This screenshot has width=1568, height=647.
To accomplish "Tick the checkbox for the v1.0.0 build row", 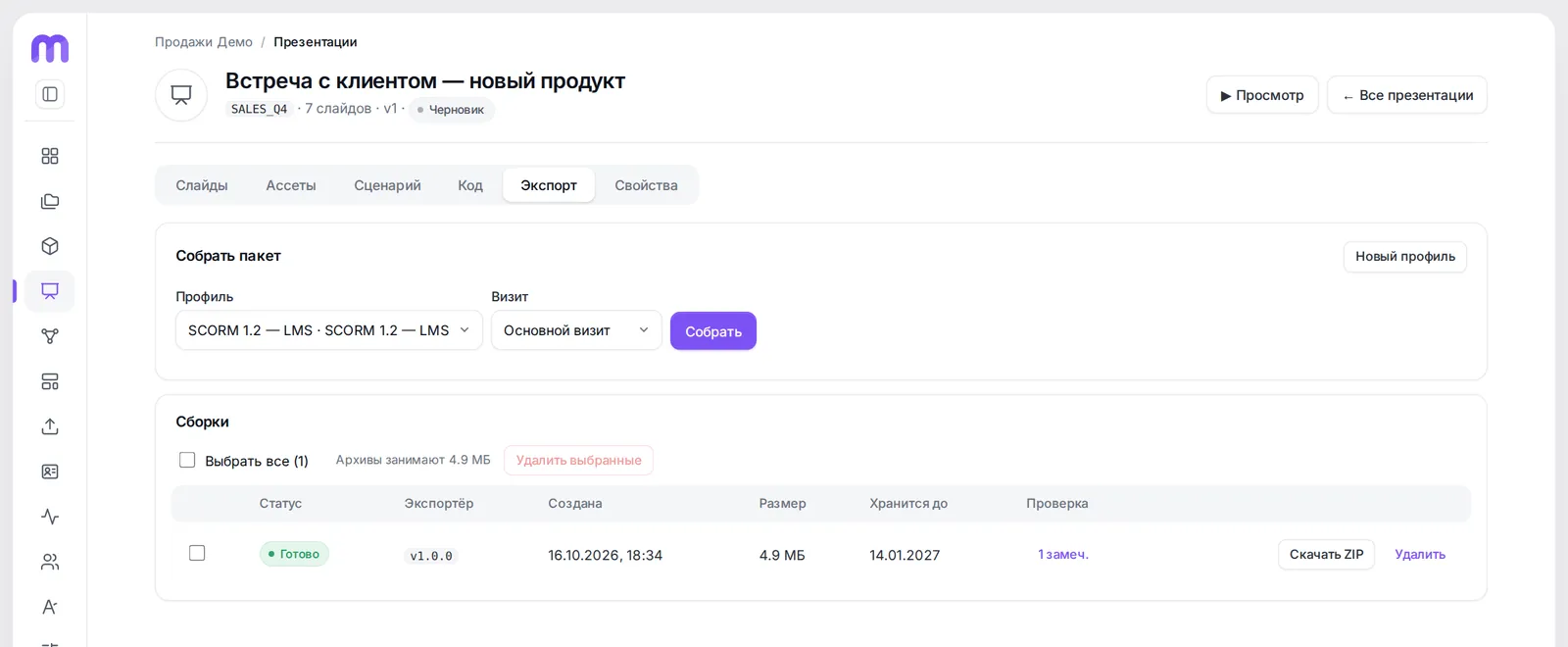I will click(x=197, y=553).
